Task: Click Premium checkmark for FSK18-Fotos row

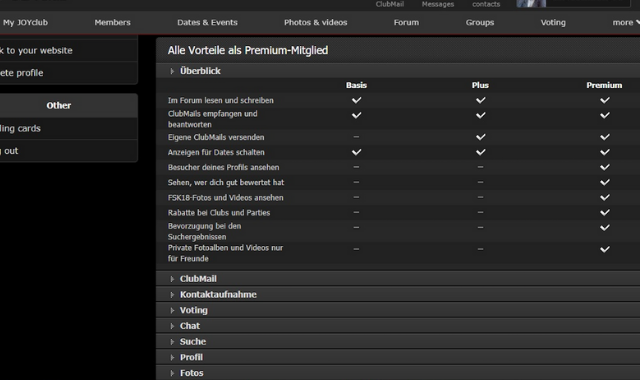Action: [x=604, y=197]
